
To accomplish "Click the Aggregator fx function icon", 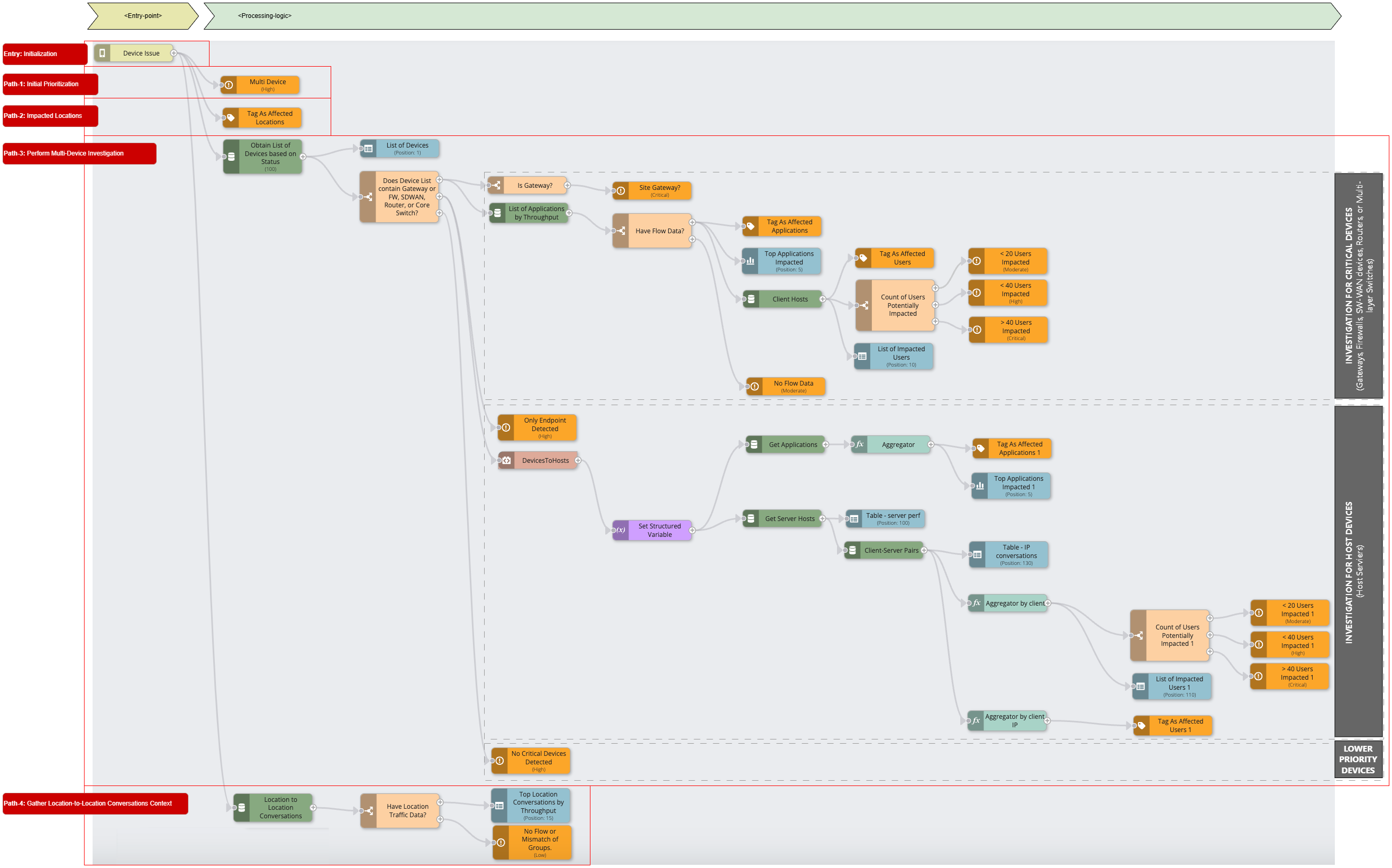I will coord(860,444).
